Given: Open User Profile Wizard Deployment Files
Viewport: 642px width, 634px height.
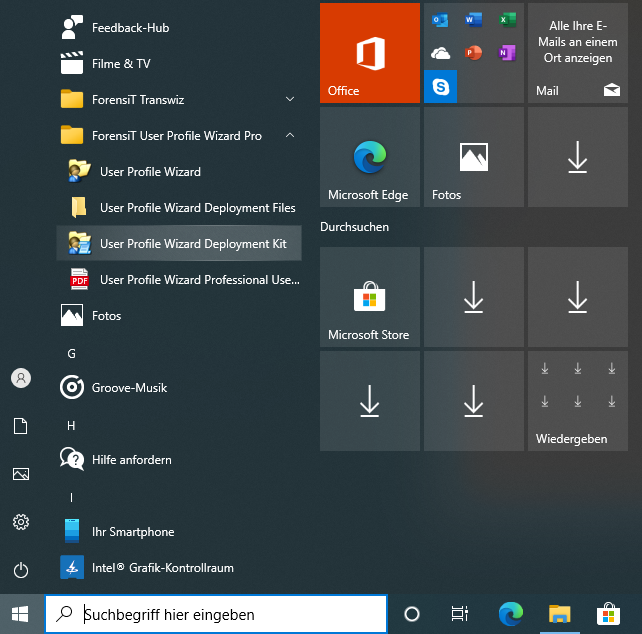Looking at the screenshot, I should [179, 208].
